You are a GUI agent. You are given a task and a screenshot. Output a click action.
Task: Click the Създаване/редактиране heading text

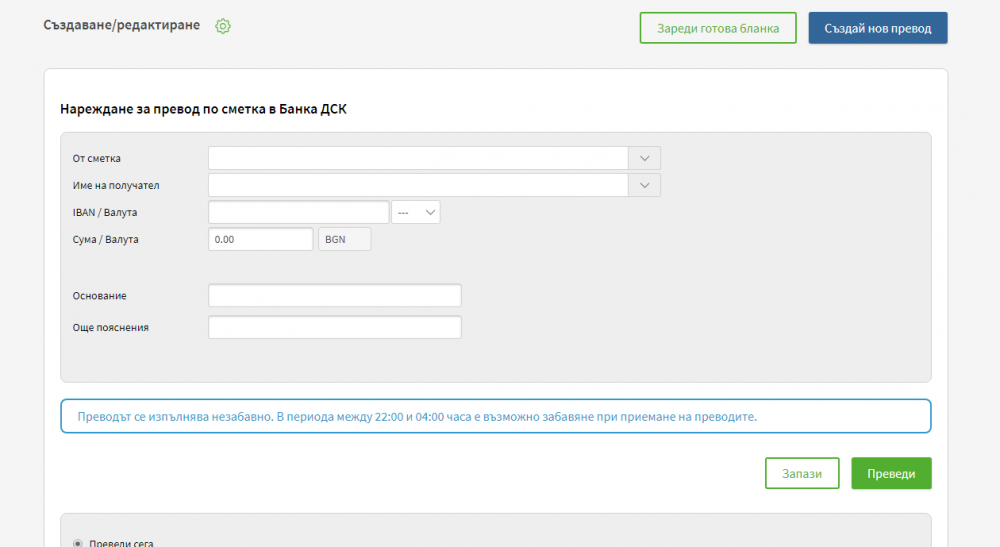(x=122, y=26)
